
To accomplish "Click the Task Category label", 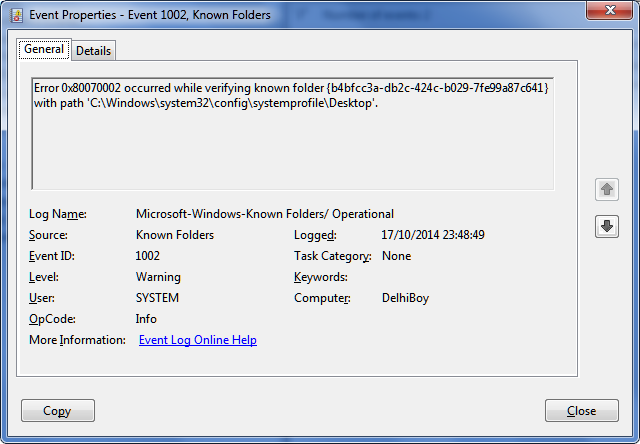I will point(332,256).
